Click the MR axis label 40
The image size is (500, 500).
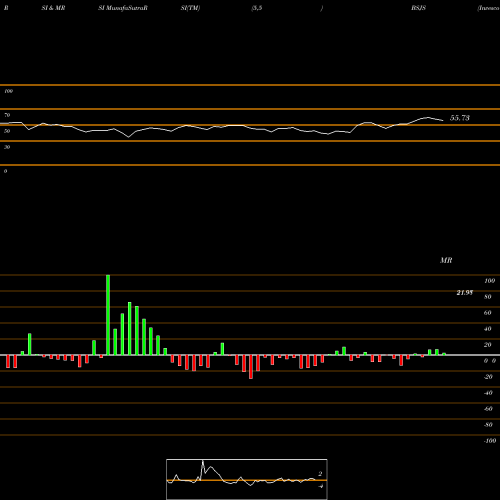[488, 329]
